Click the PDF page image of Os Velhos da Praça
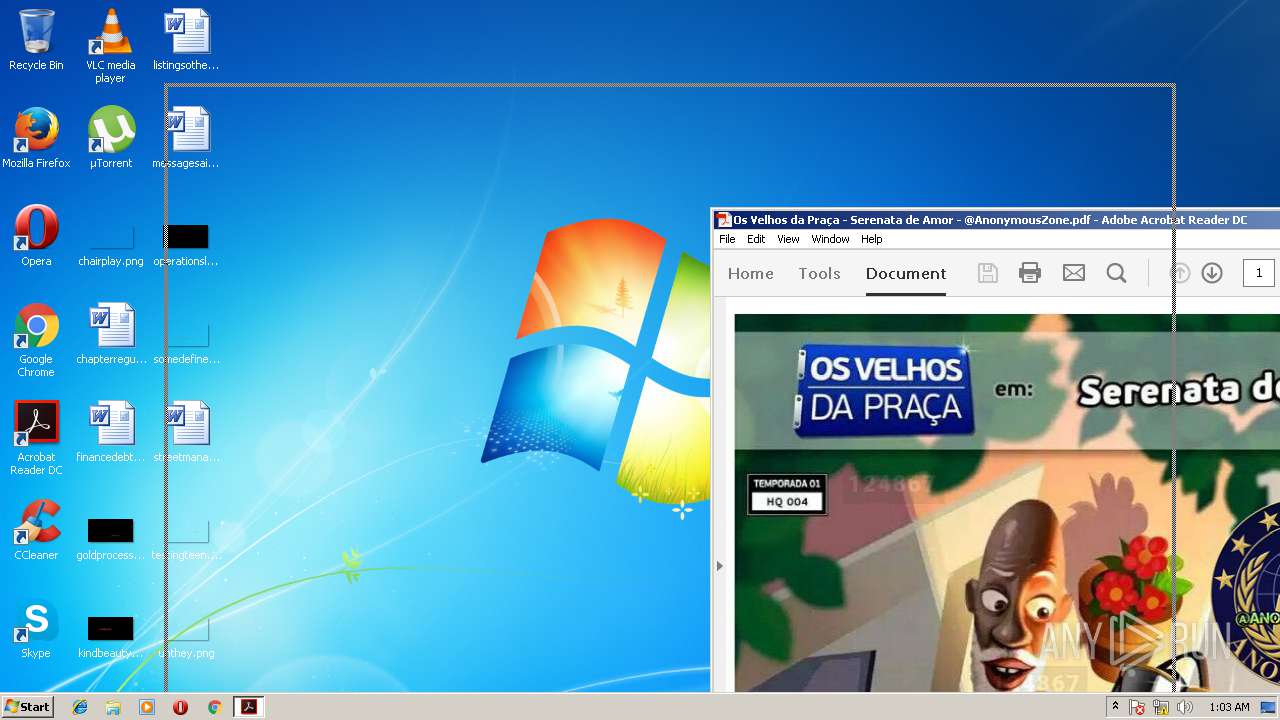 click(1007, 503)
